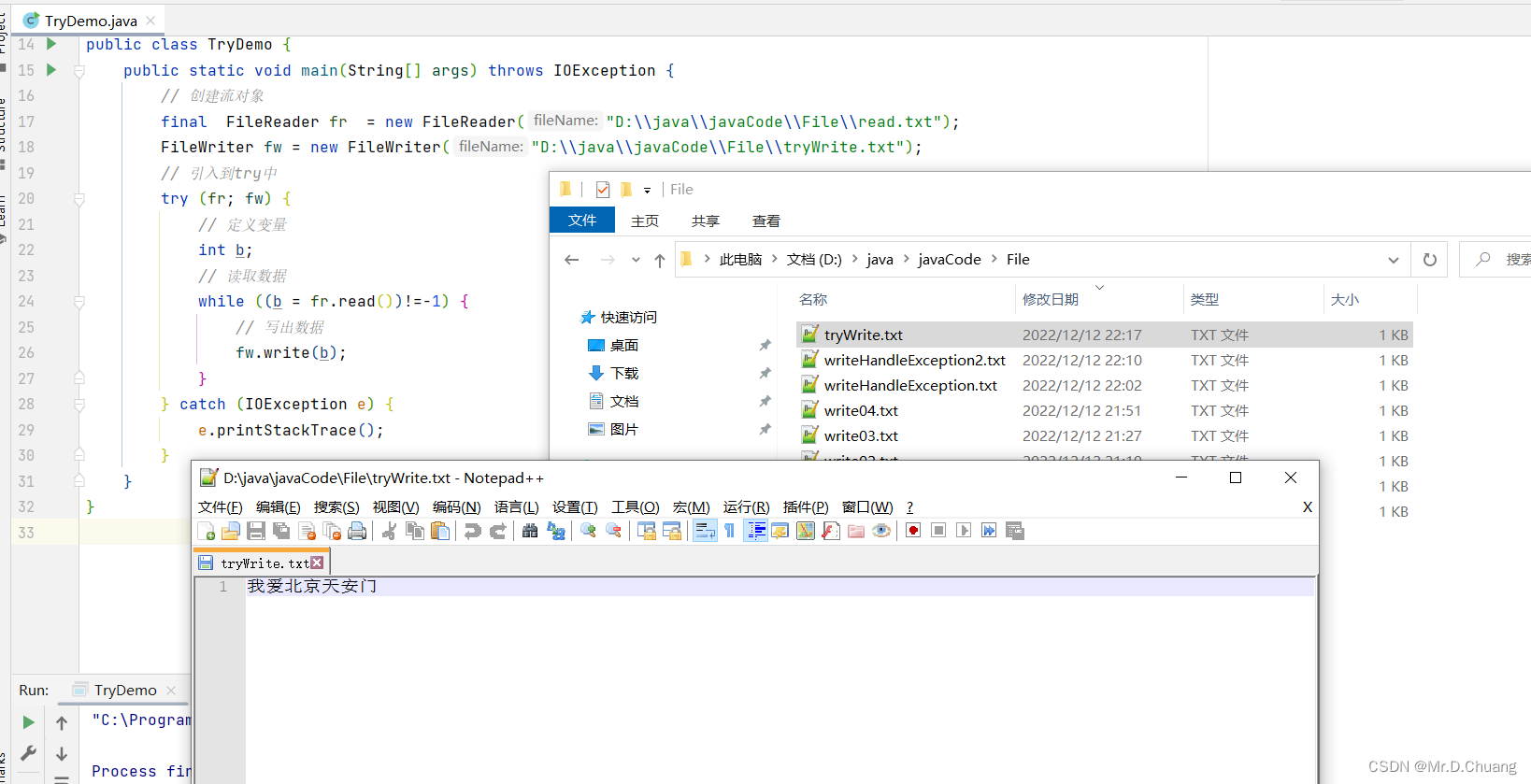Viewport: 1531px width, 784px height.
Task: Click Notepad++ Function List icon
Action: pos(830,531)
